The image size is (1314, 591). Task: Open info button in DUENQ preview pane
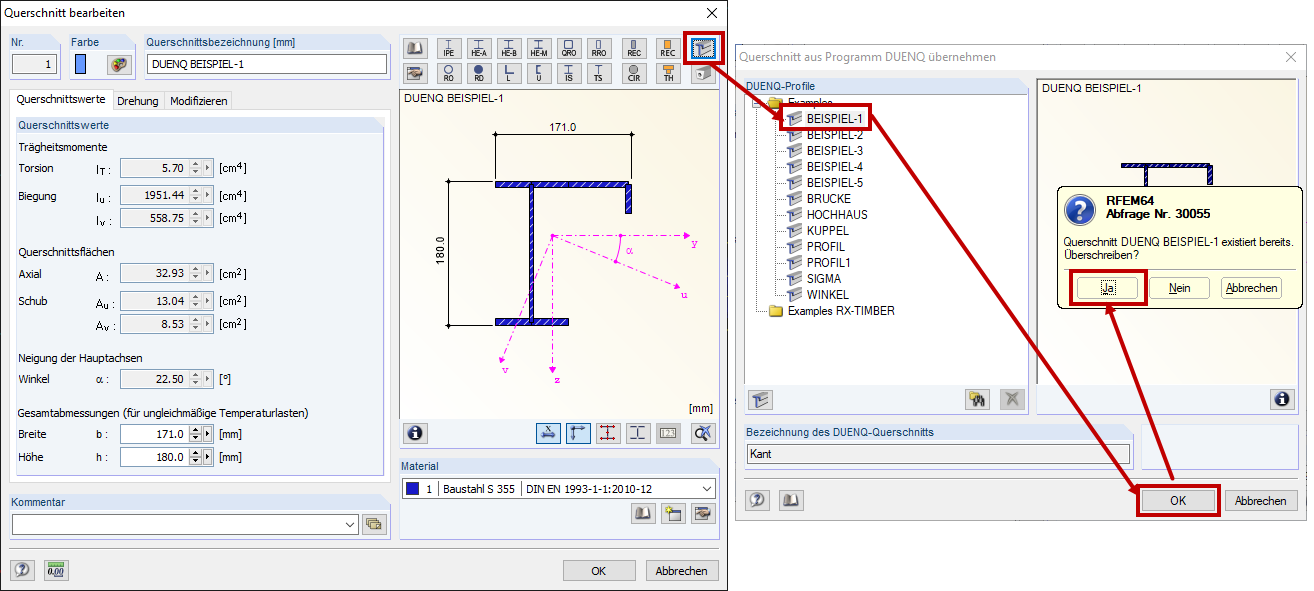1281,399
